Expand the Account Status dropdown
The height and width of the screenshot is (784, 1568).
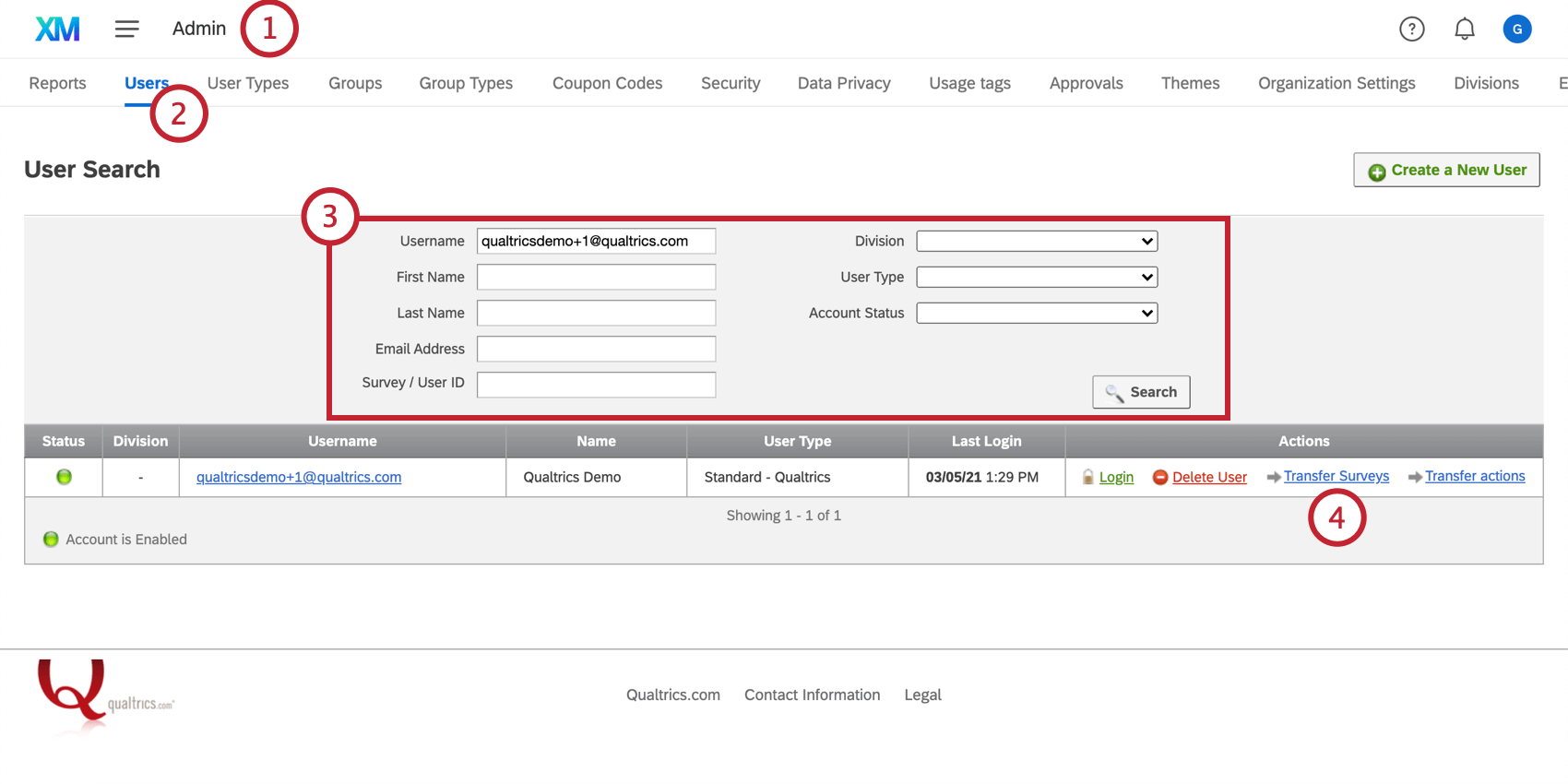tap(1037, 313)
